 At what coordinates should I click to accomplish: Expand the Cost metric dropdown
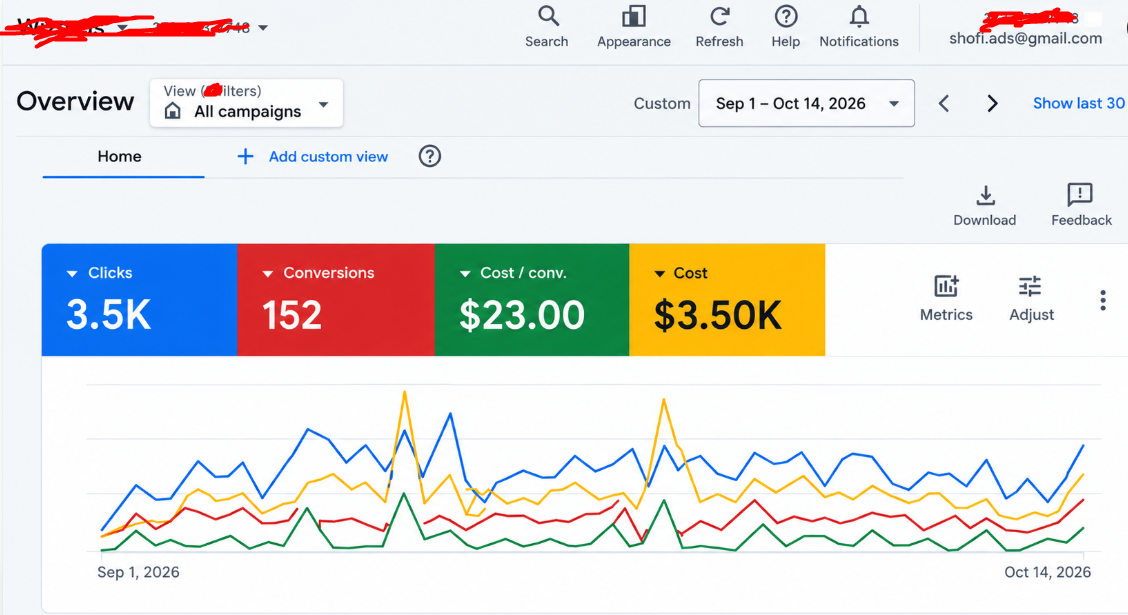(659, 273)
